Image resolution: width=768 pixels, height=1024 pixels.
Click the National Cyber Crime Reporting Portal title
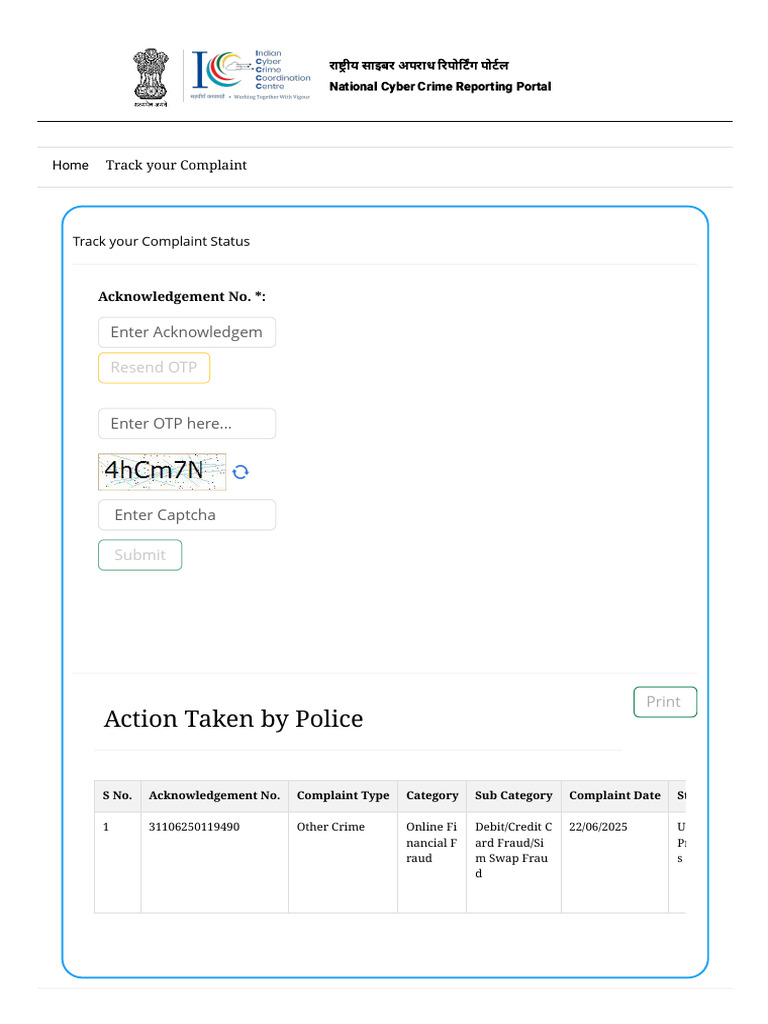pyautogui.click(x=440, y=86)
